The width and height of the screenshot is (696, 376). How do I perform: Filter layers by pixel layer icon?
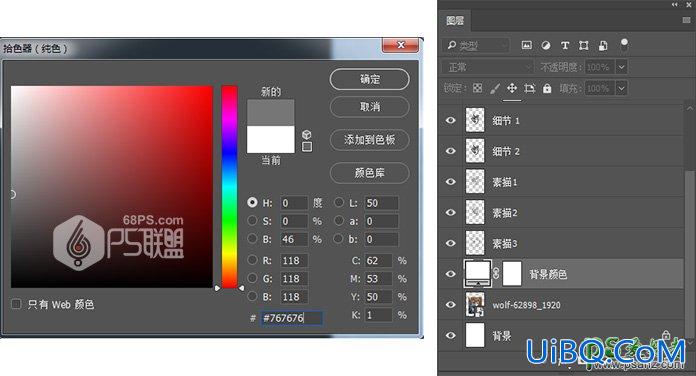(x=527, y=45)
